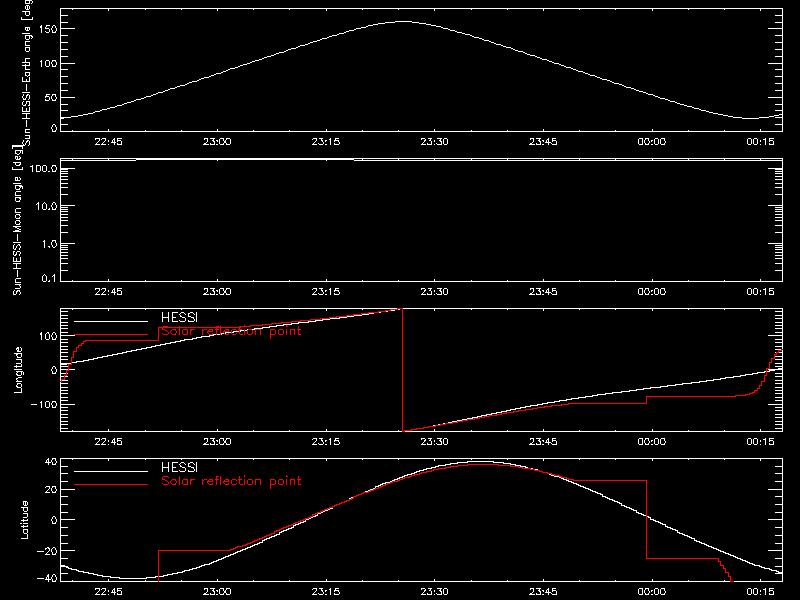Click the Sun-HESSI-Moon angle axis label
The height and width of the screenshot is (600, 800).
[17, 220]
